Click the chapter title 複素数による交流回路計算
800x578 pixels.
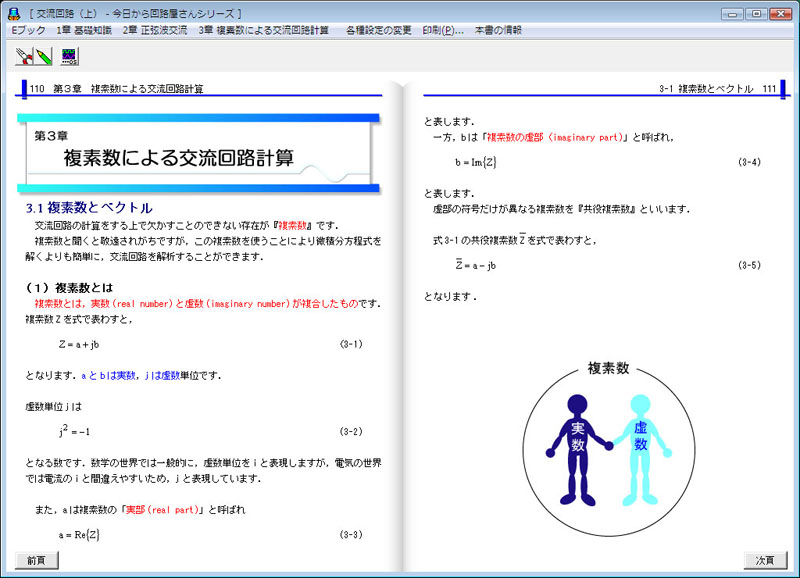[179, 158]
